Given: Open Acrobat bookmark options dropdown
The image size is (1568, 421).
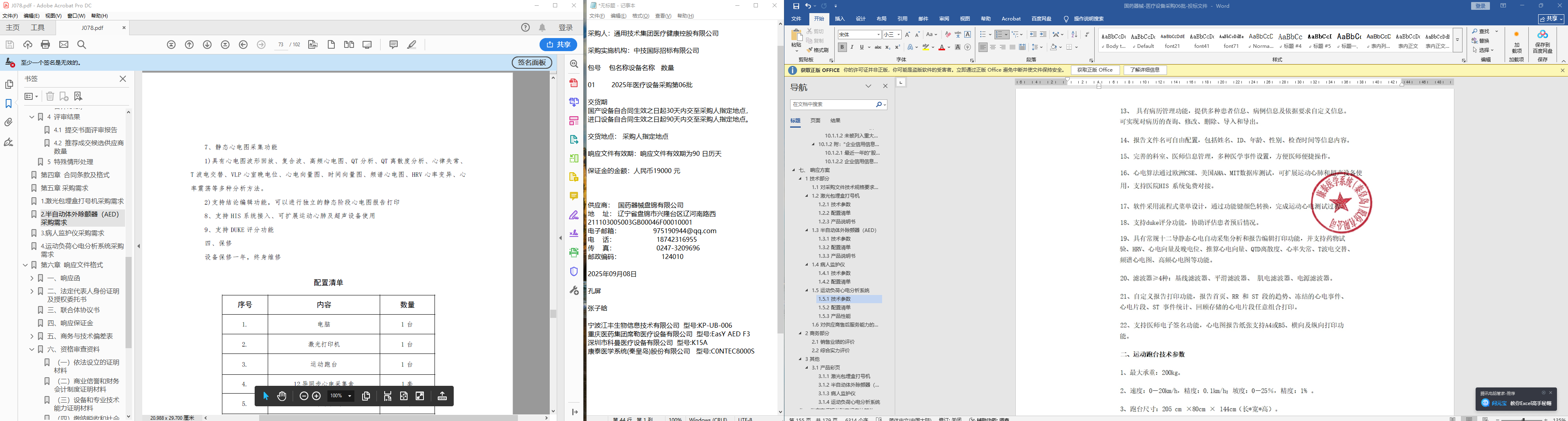Looking at the screenshot, I should click(x=31, y=96).
